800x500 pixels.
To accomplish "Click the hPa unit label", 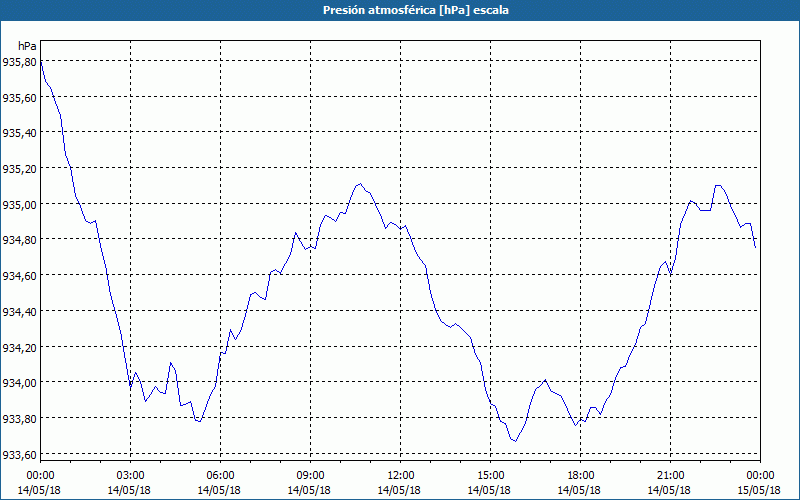I will [28, 46].
